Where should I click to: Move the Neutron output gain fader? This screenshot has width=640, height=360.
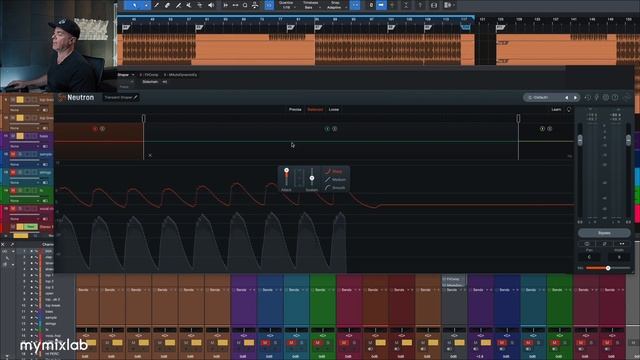pos(629,140)
